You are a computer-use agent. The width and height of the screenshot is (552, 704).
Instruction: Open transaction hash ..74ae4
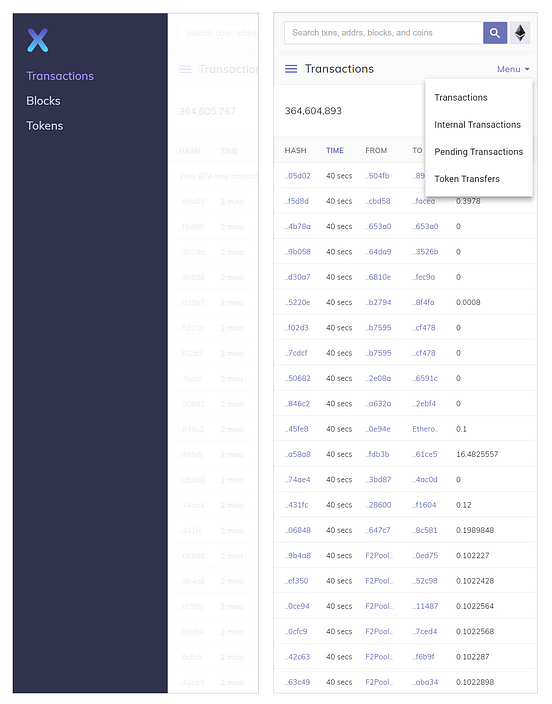click(297, 480)
